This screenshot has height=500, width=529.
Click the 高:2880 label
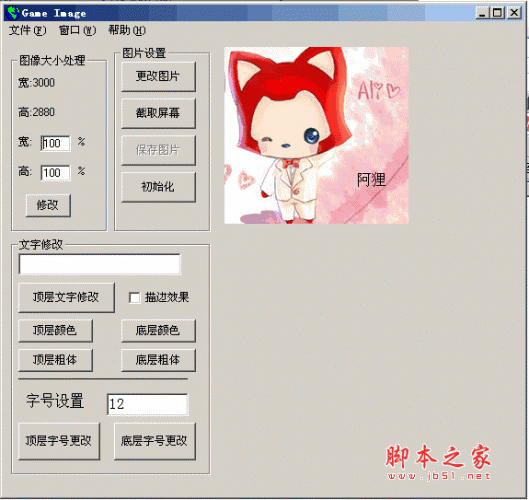point(36,112)
